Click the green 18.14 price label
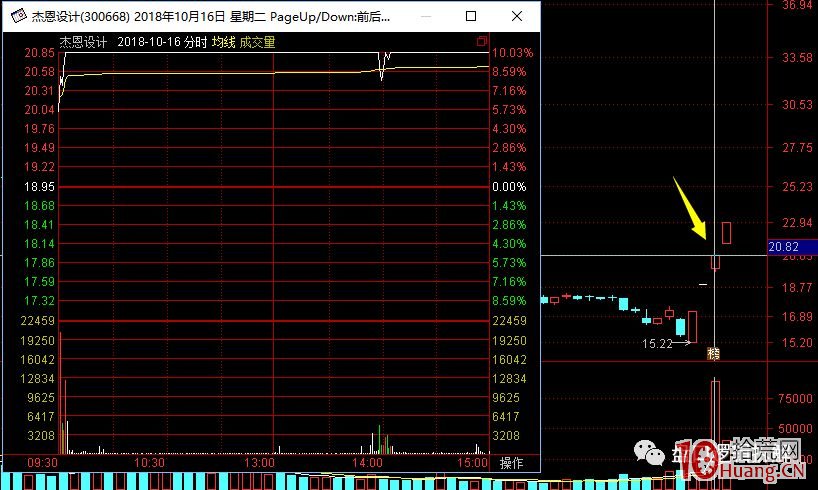 click(x=40, y=244)
